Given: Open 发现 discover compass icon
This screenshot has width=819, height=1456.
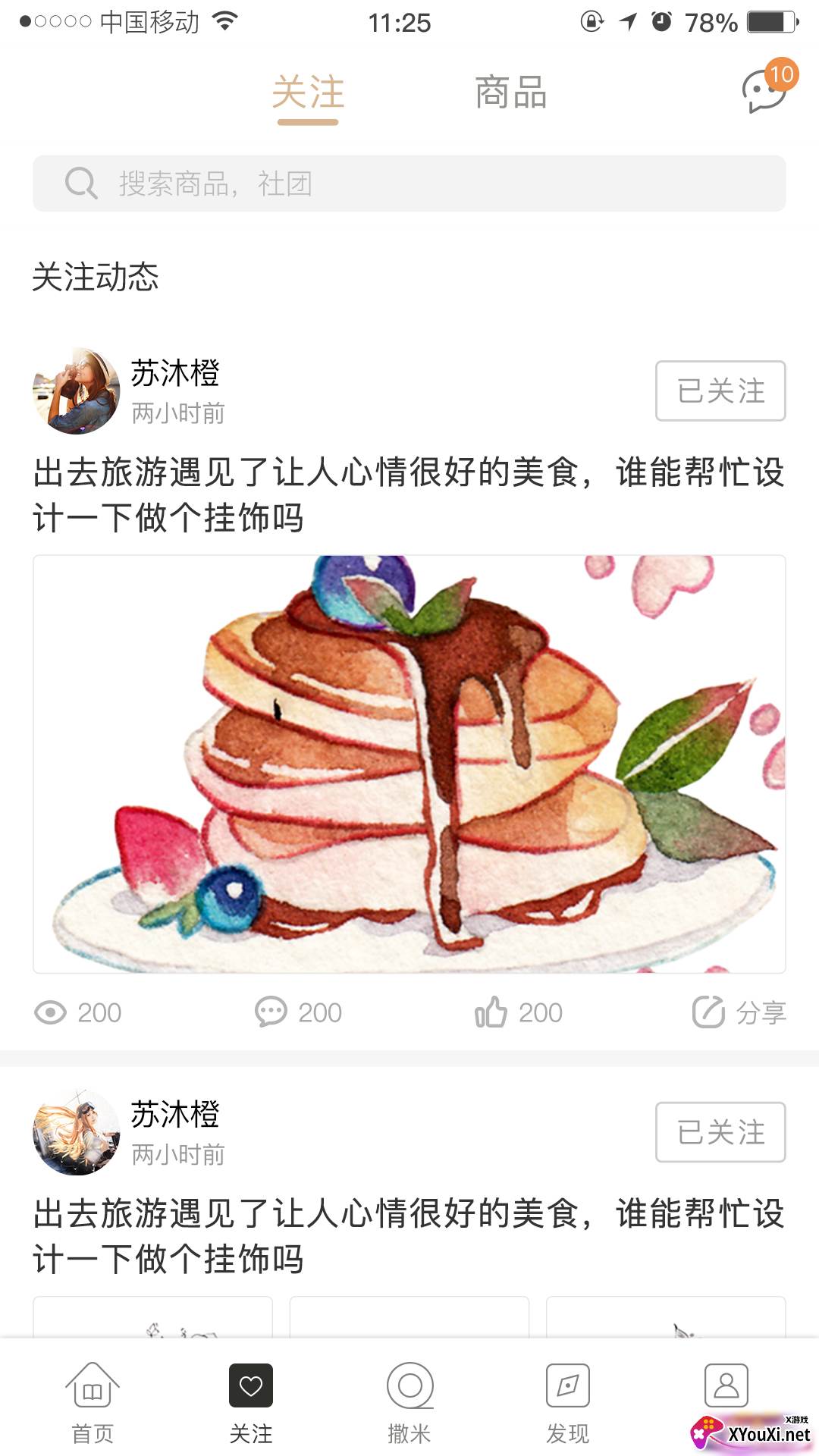Looking at the screenshot, I should click(568, 1385).
